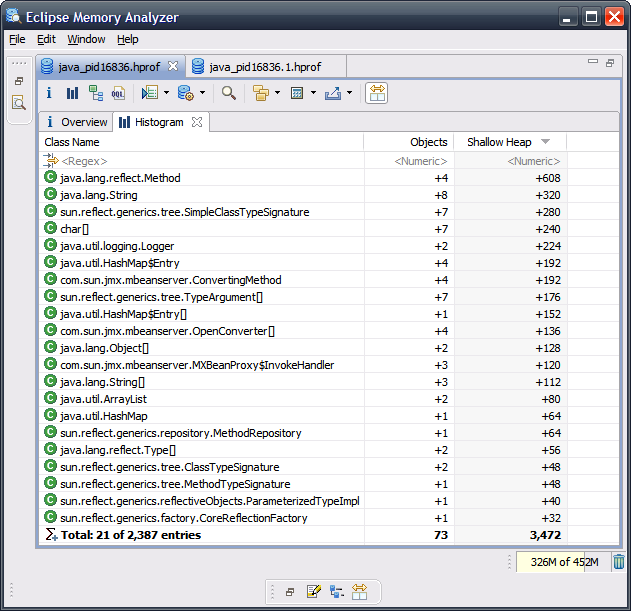Click the notes icon in bottom toolbar
The width and height of the screenshot is (631, 611).
[x=313, y=592]
